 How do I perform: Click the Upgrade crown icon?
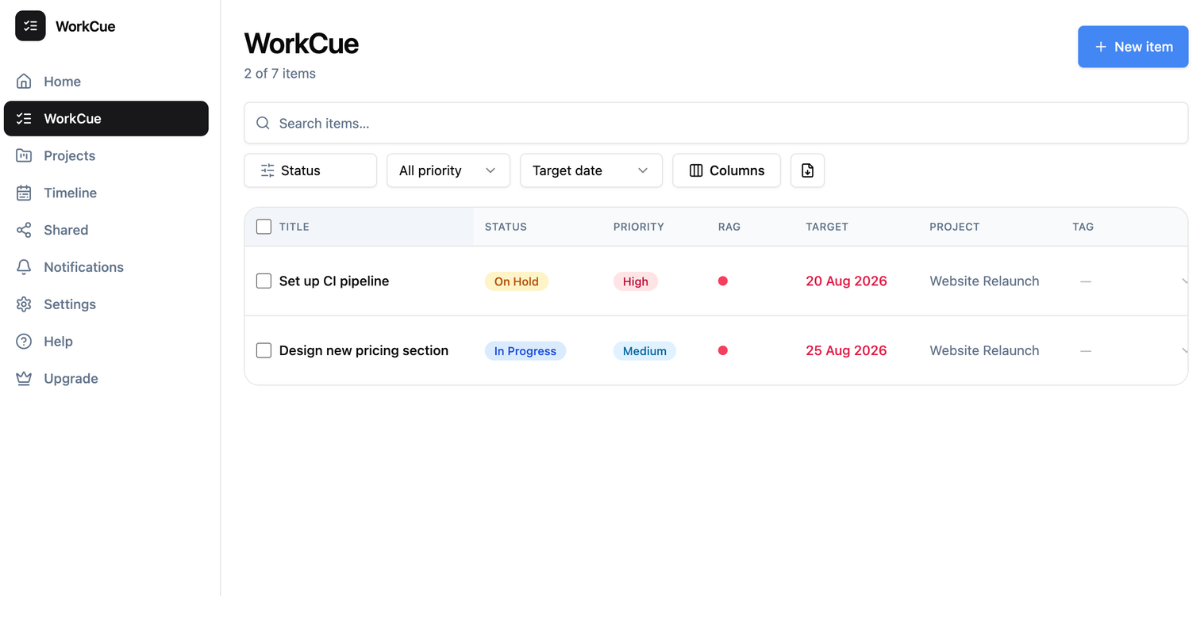[24, 378]
